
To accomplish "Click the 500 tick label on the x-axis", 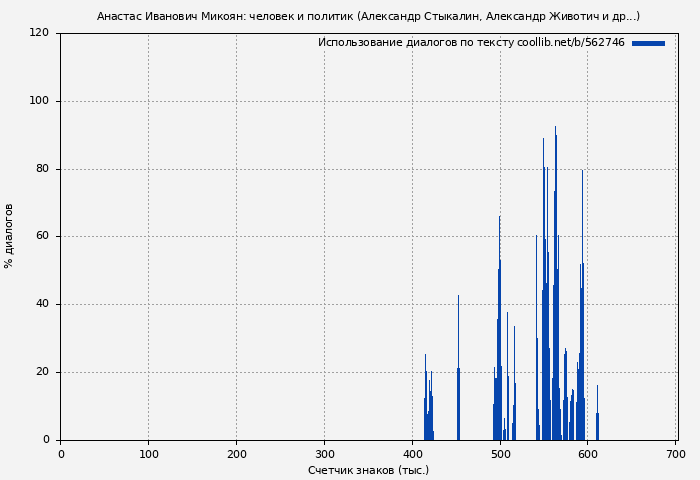I will [x=500, y=454].
